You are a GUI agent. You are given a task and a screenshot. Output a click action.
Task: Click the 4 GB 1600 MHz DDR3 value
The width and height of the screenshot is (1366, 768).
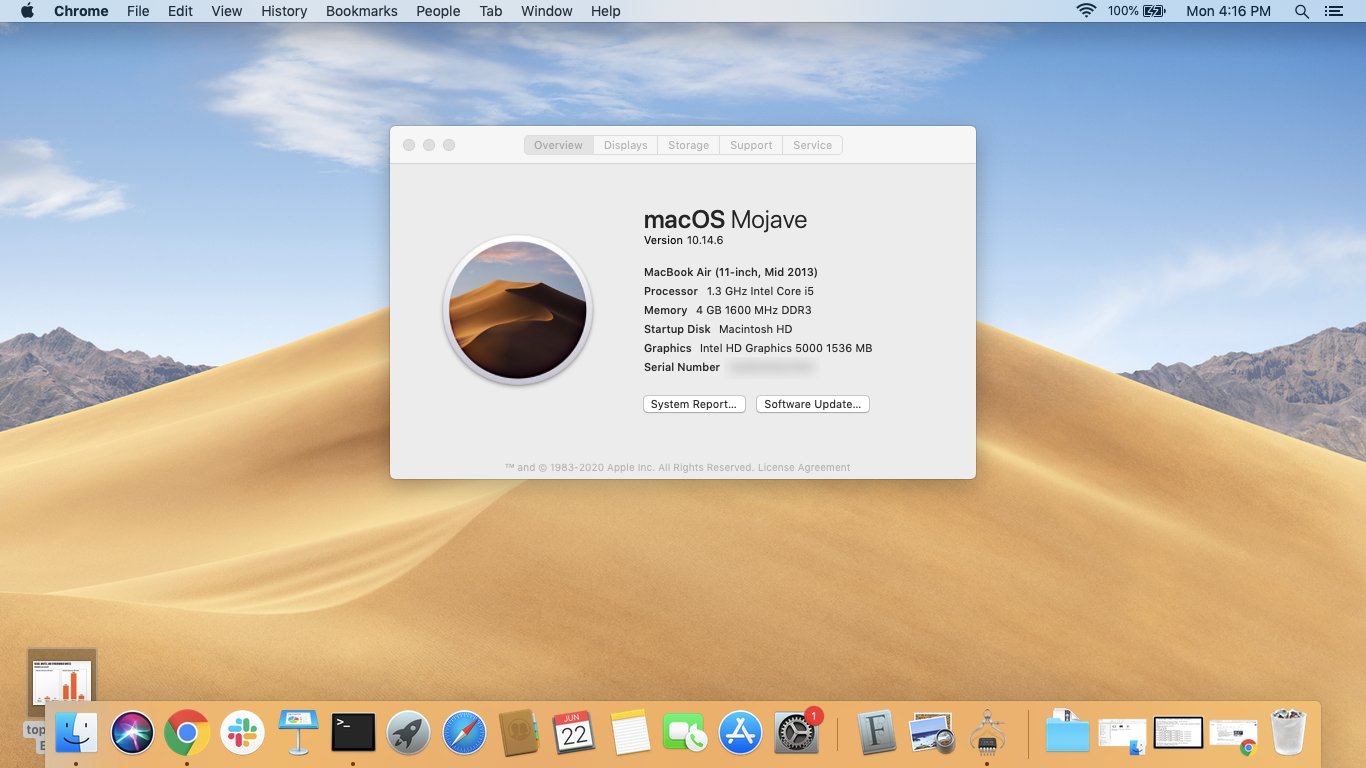754,310
